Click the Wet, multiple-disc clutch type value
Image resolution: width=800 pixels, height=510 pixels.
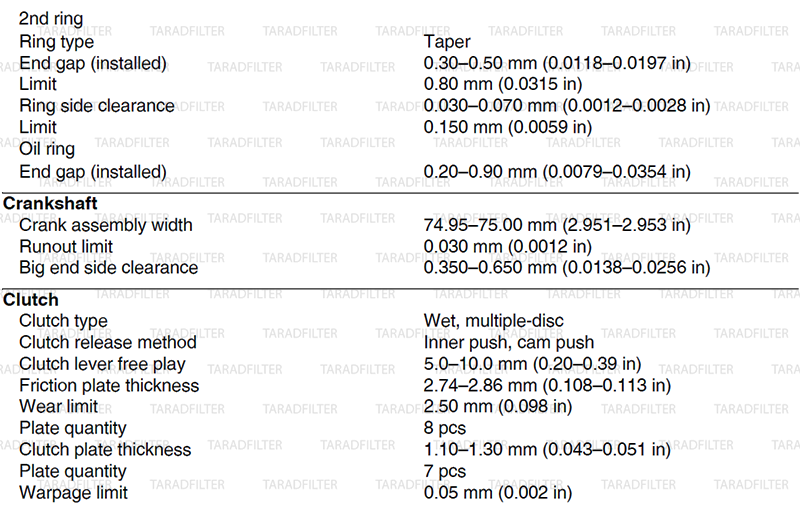pyautogui.click(x=493, y=321)
